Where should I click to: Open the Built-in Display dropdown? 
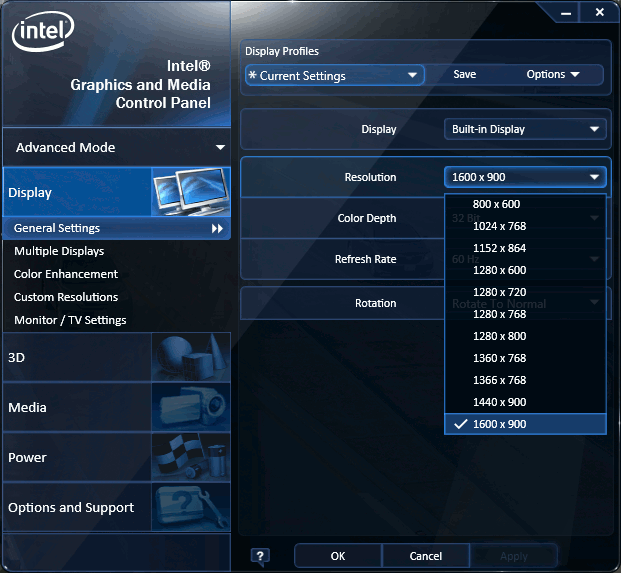click(525, 129)
